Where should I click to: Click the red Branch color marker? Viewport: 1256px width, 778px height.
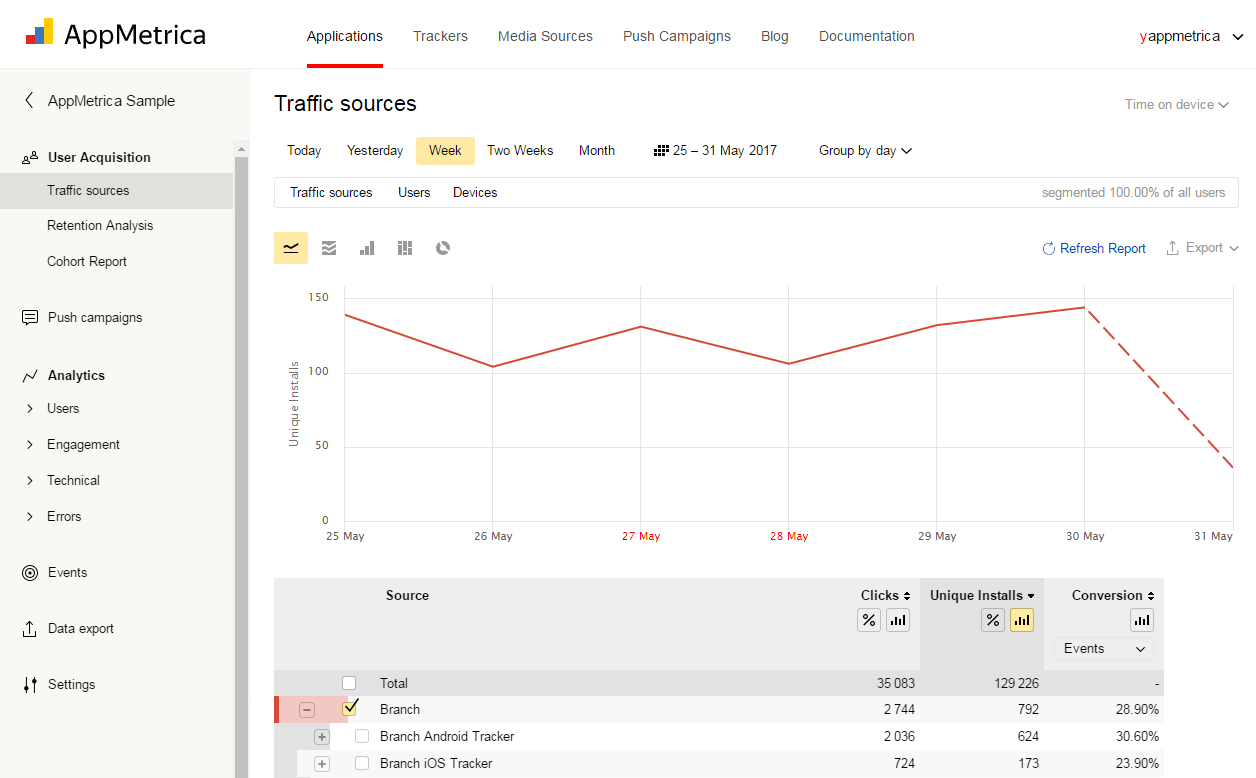pos(277,710)
